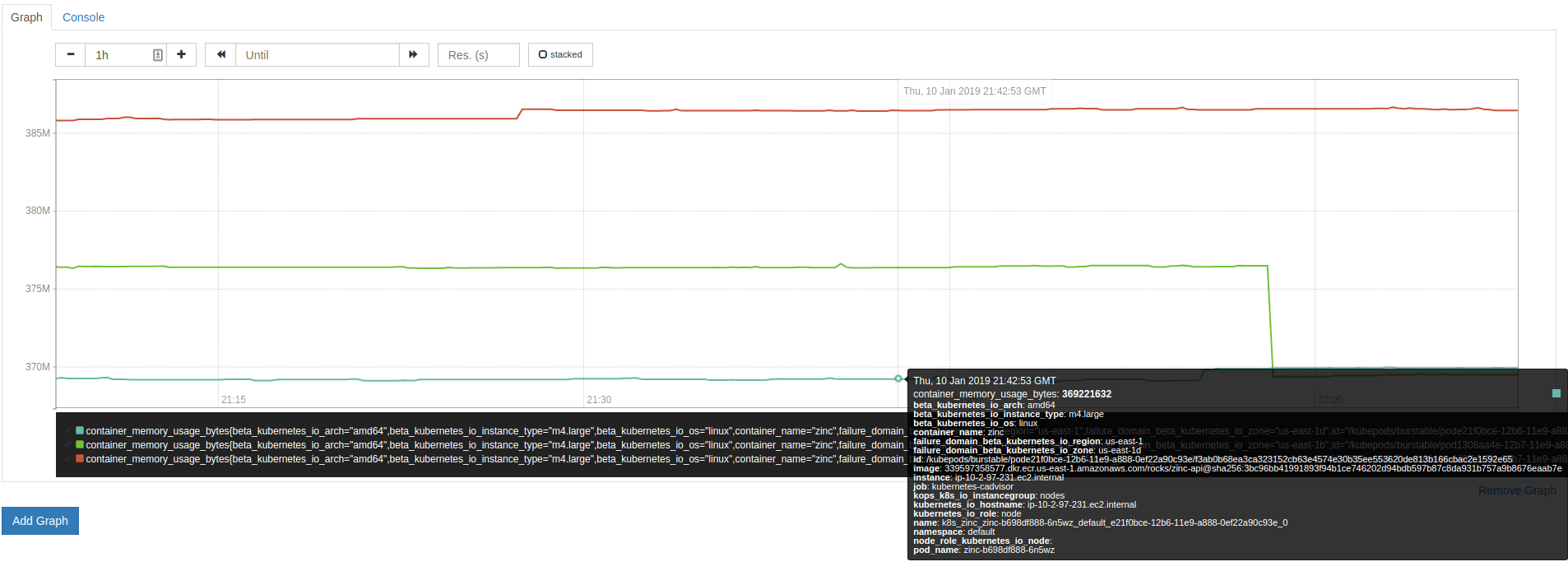Image resolution: width=1568 pixels, height=585 pixels.
Task: Advance graph end time with double-right arrow
Action: pos(413,55)
